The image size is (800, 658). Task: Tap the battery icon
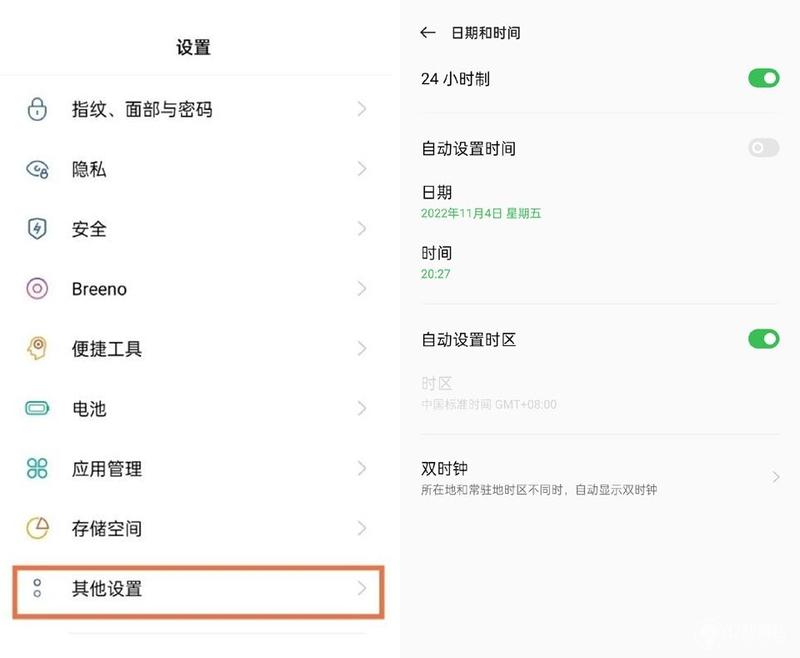37,408
